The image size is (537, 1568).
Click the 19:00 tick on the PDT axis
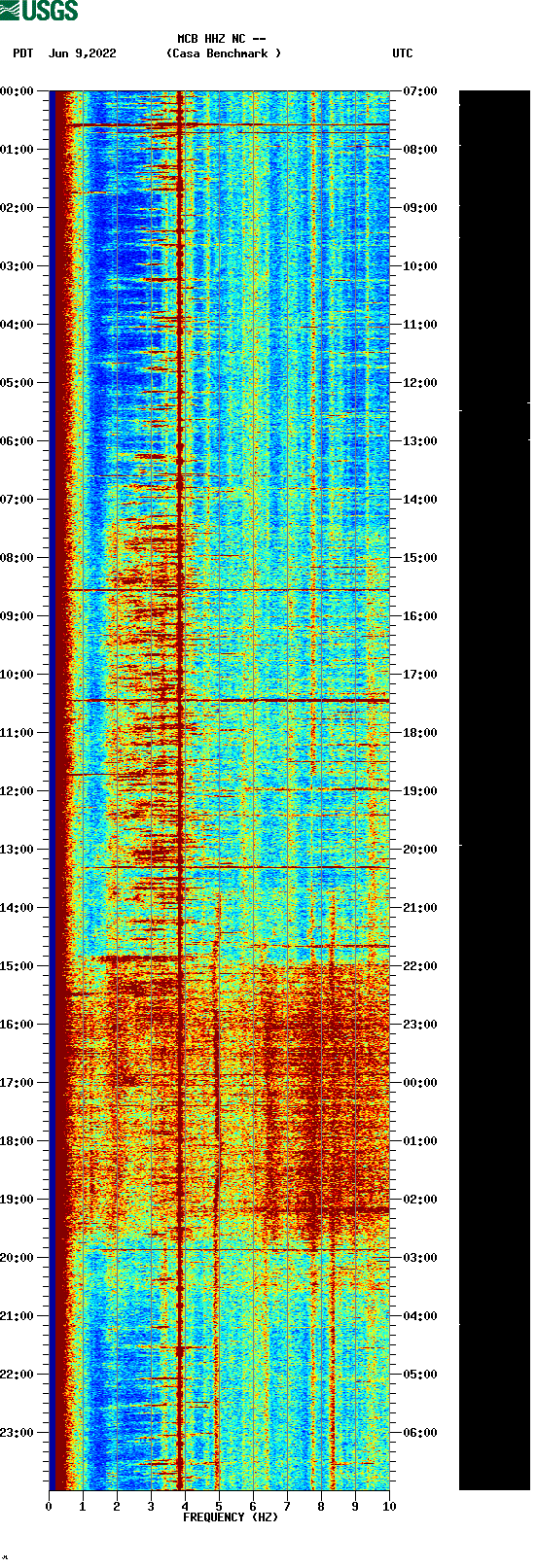pyautogui.click(x=18, y=1199)
